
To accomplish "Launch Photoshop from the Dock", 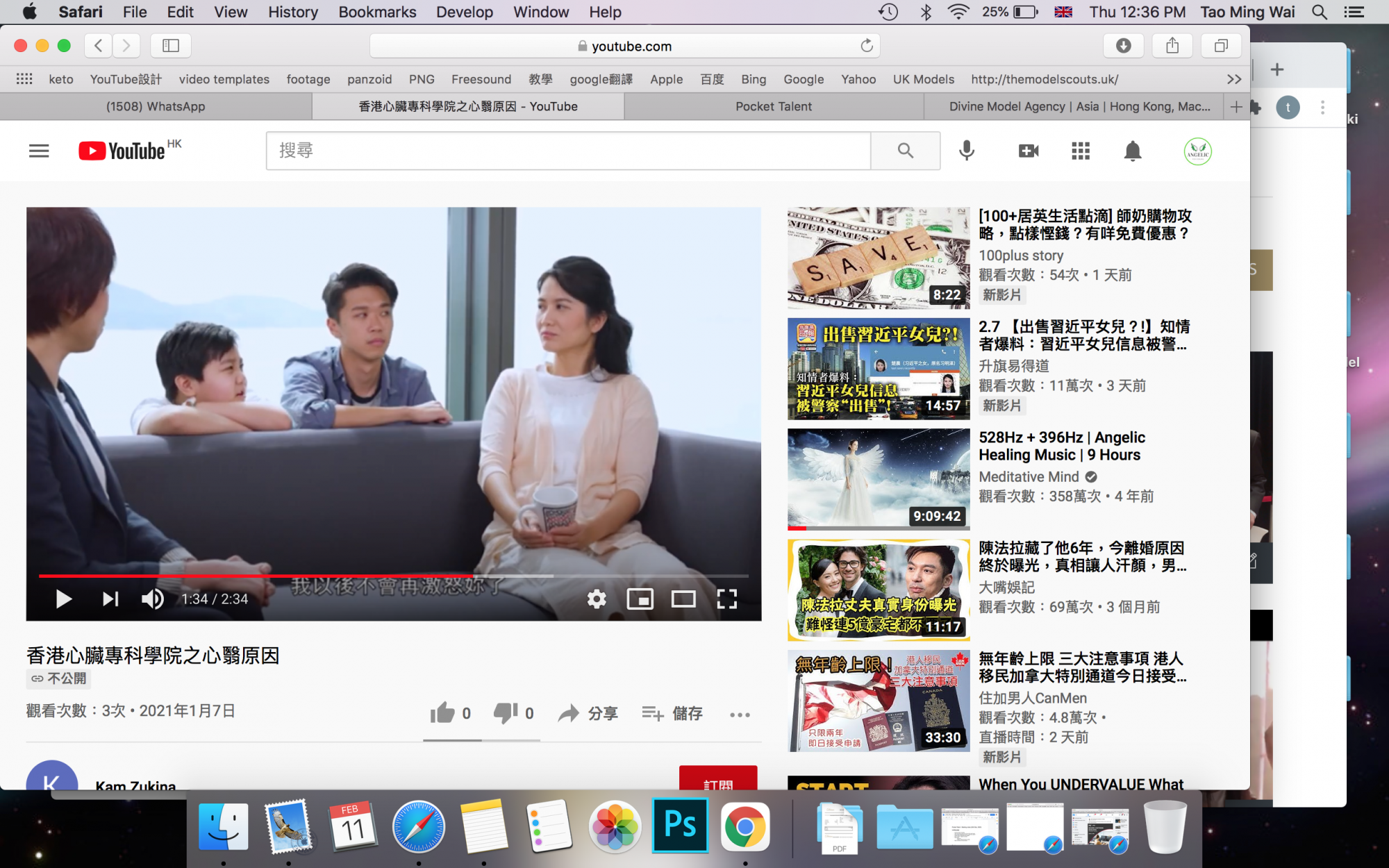I will (680, 826).
